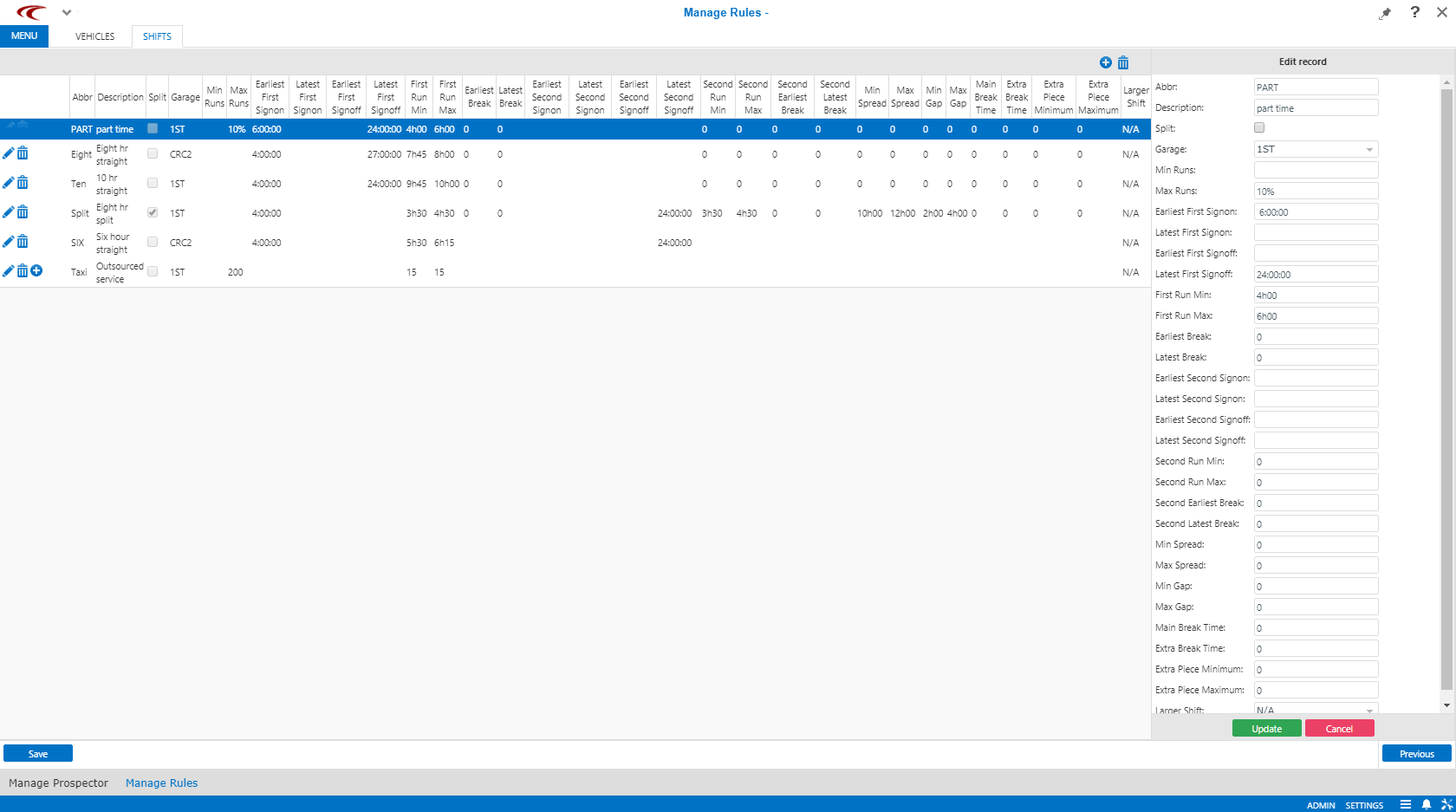Check the Split box on the SIX row
Image resolution: width=1456 pixels, height=812 pixels.
153,242
